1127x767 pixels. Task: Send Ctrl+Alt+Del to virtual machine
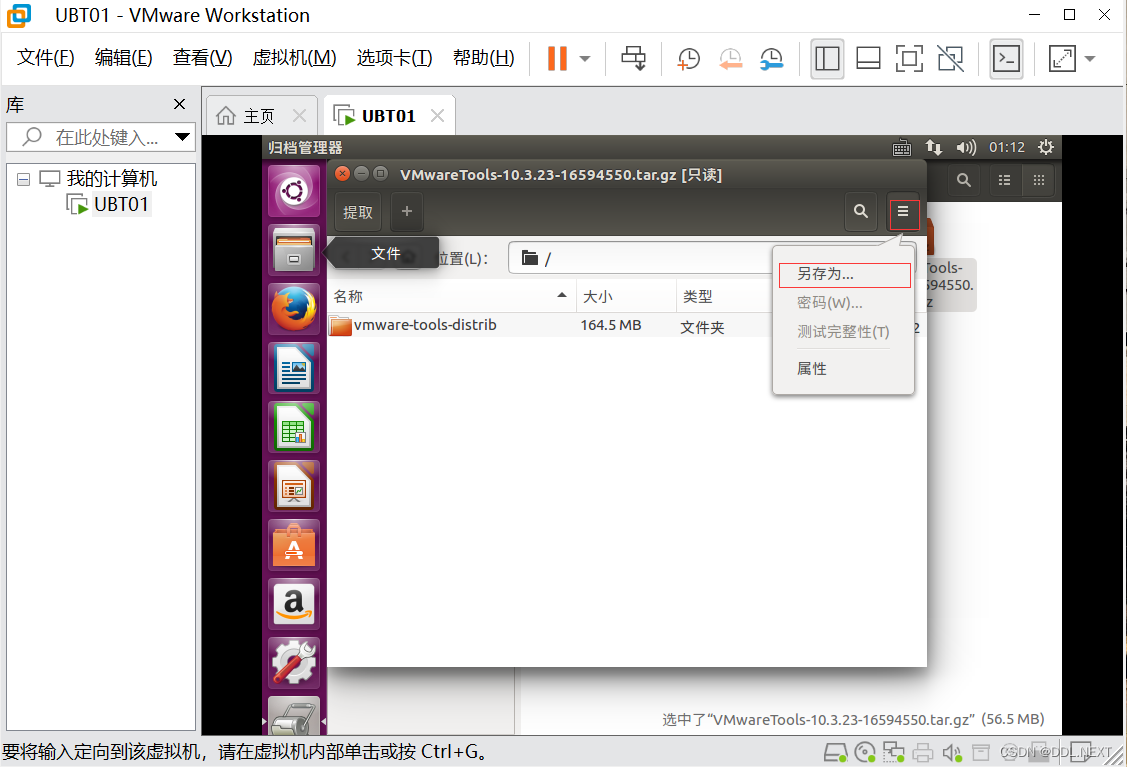(x=633, y=58)
